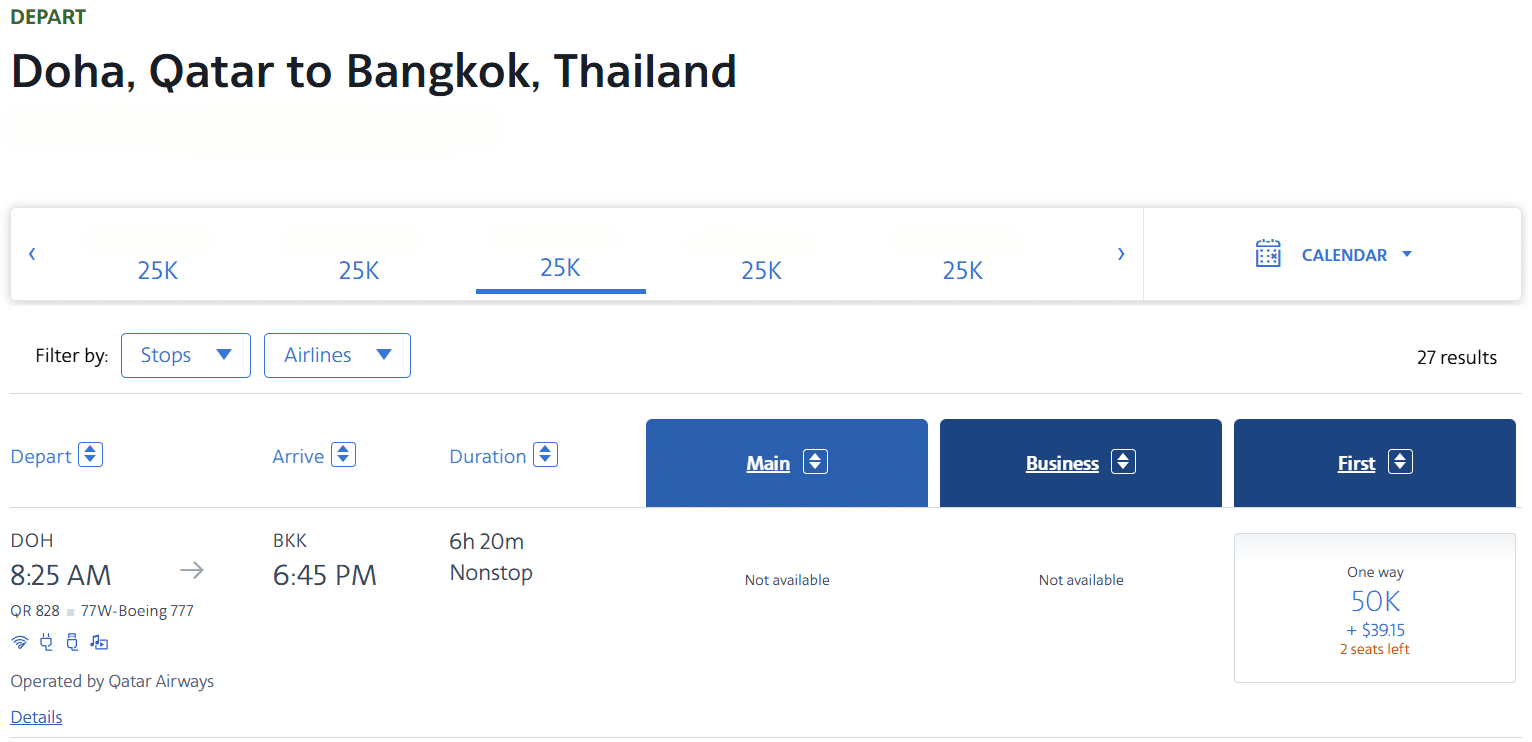This screenshot has width=1532, height=742.
Task: Toggle the Depart column sort control
Action: coord(90,454)
